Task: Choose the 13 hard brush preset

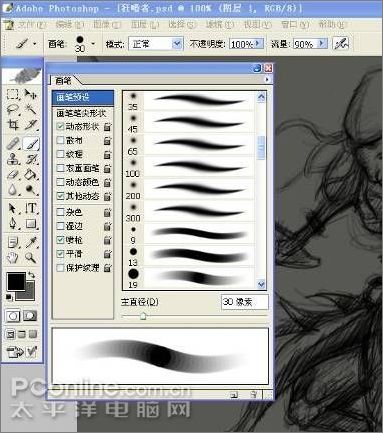Action: 189,256
